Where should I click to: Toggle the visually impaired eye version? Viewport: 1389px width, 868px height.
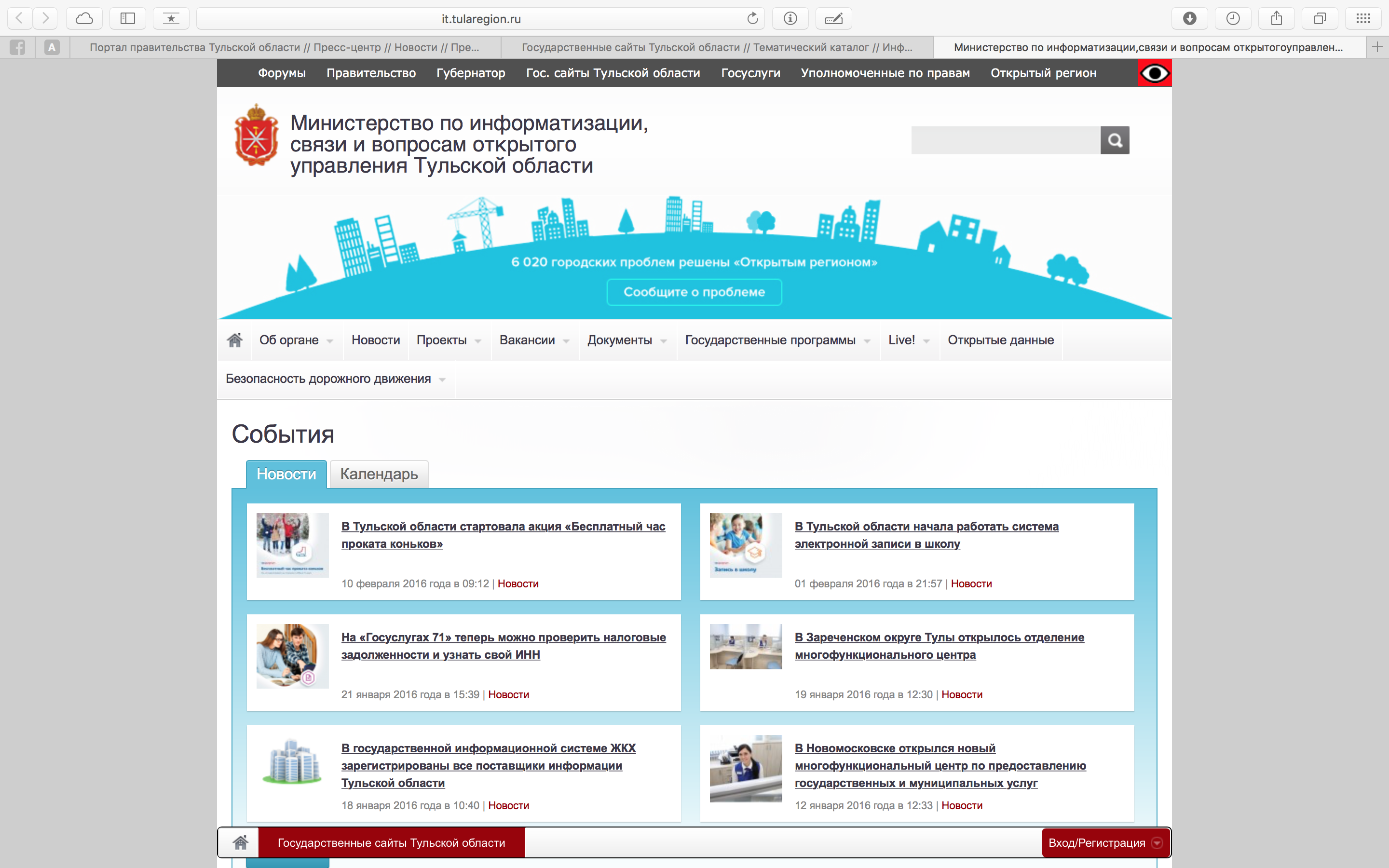[1155, 73]
